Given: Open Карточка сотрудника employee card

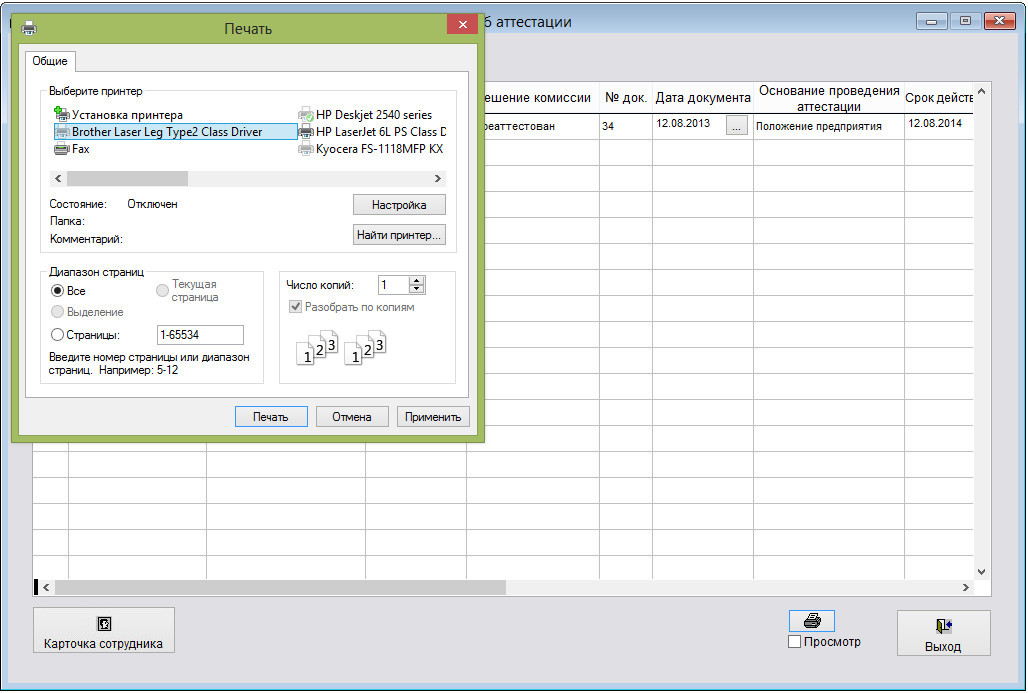Looking at the screenshot, I should click(x=104, y=631).
